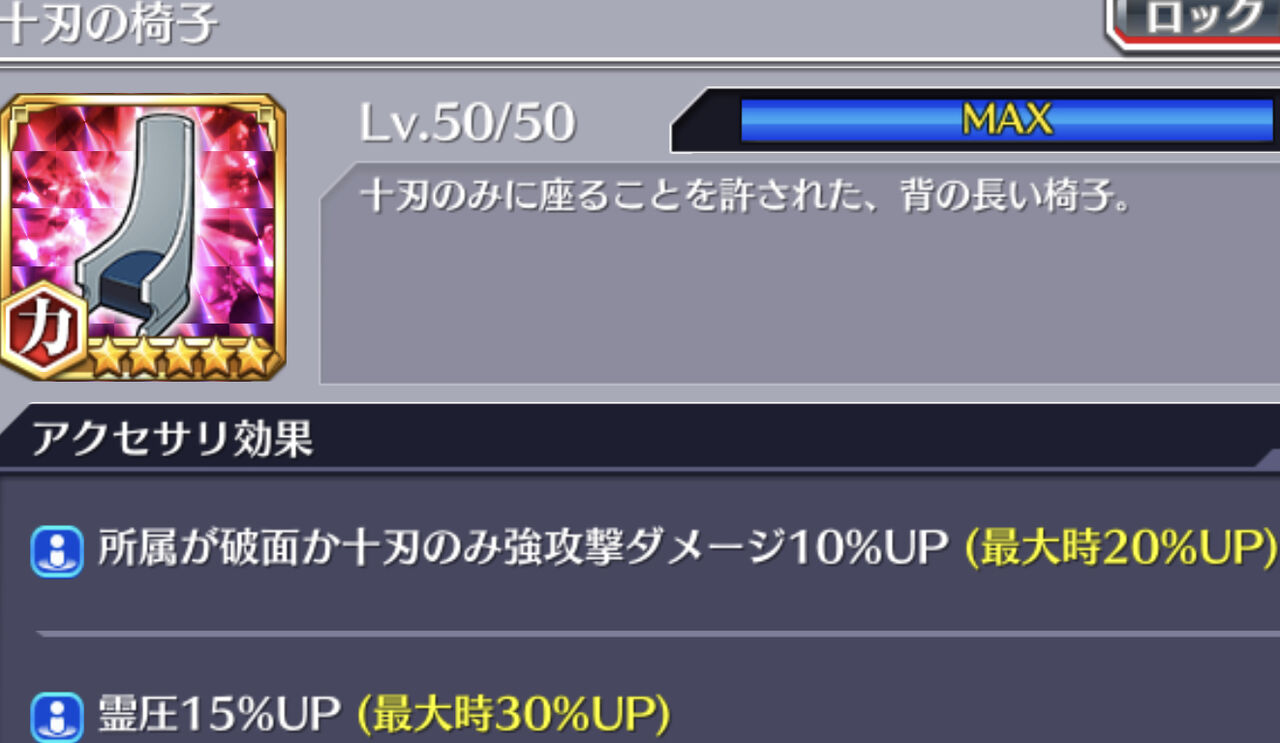
Task: Tap the ロック lock button
Action: pos(1195,22)
